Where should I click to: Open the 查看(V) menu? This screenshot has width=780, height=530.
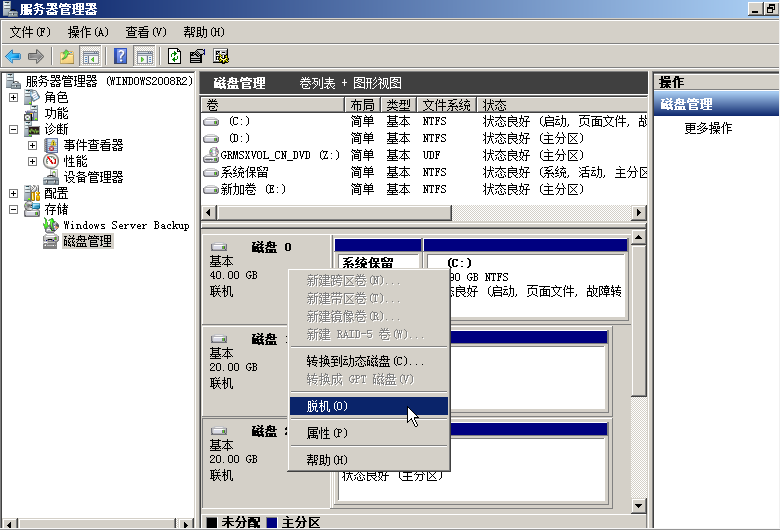(x=146, y=32)
